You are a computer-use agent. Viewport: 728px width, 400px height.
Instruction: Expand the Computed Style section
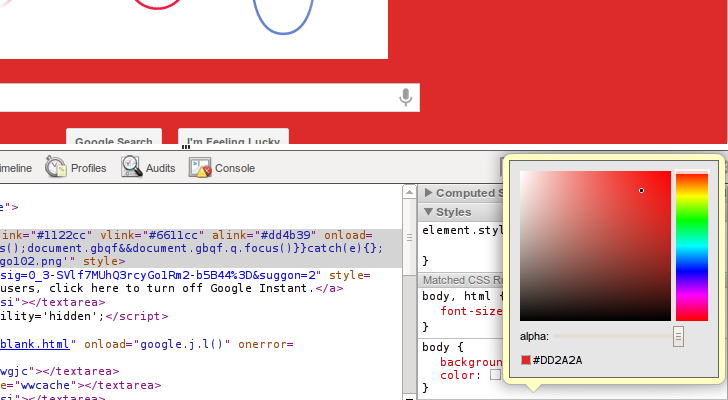tap(428, 193)
